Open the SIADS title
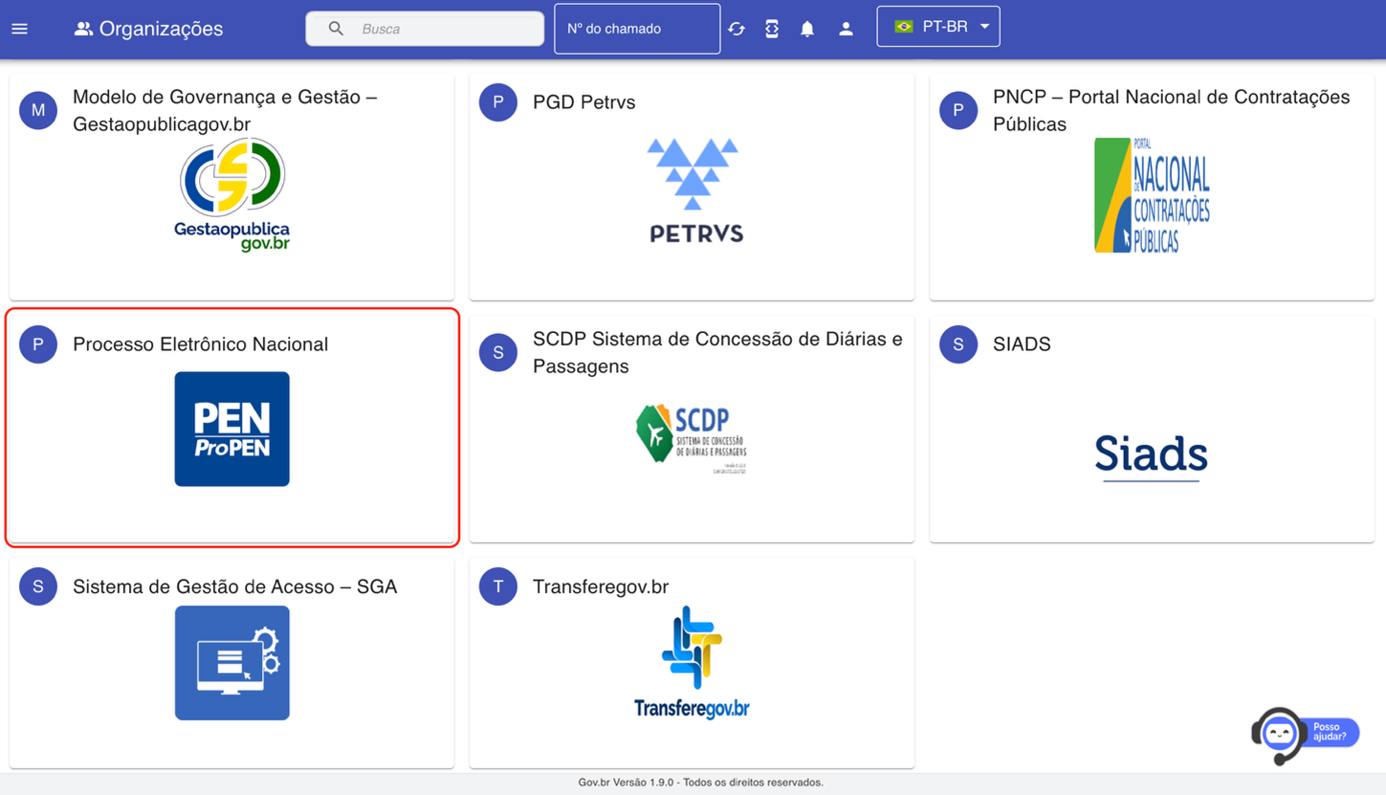Image resolution: width=1386 pixels, height=795 pixels. [x=1022, y=344]
